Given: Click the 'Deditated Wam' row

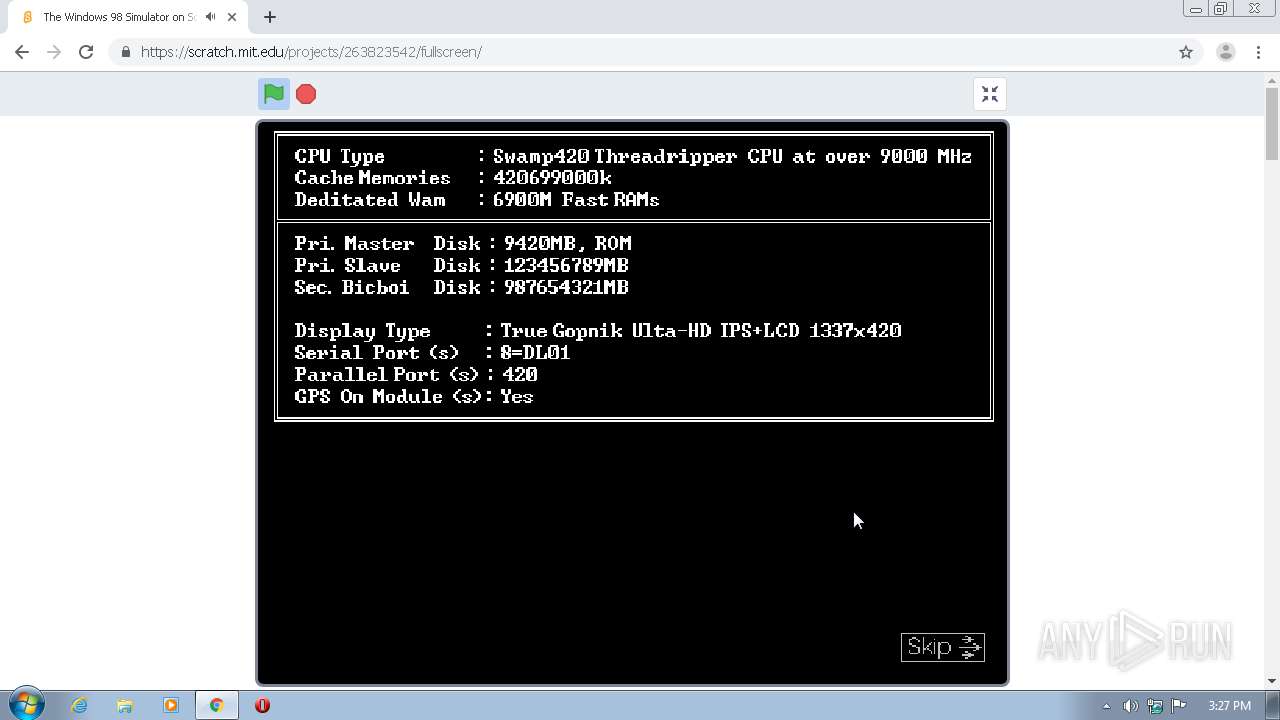Looking at the screenshot, I should [477, 200].
